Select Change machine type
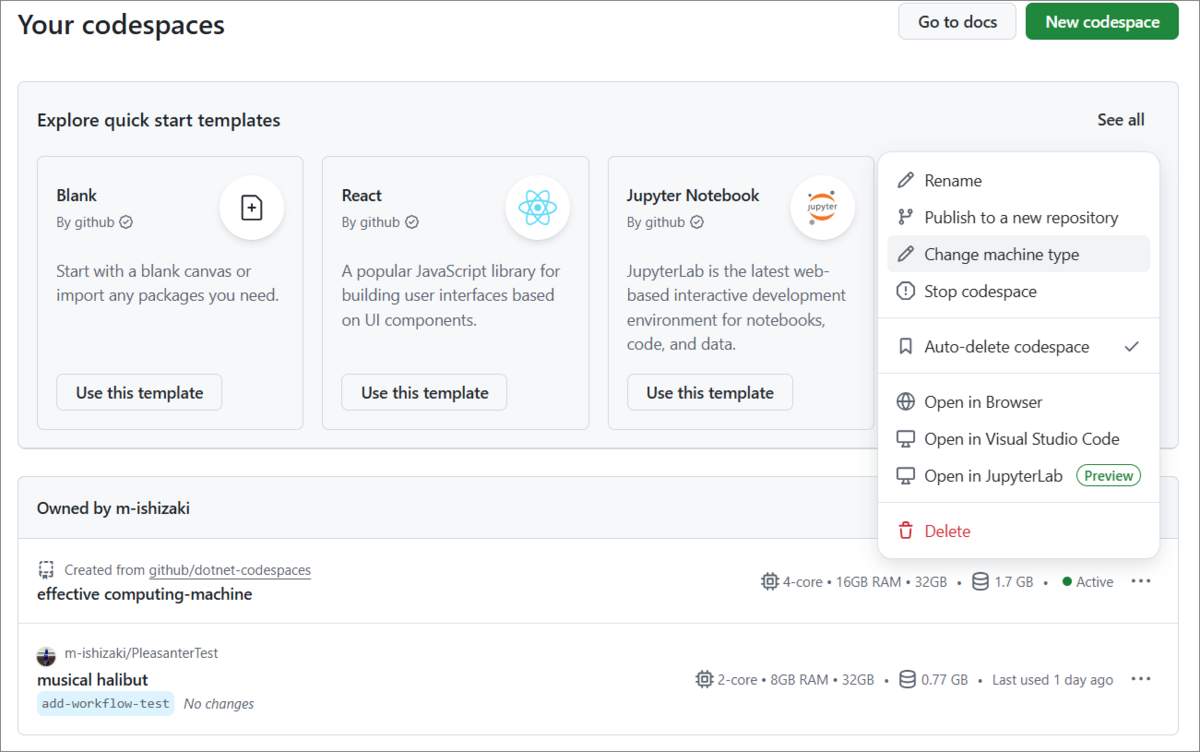The height and width of the screenshot is (752, 1200). tap(1018, 254)
